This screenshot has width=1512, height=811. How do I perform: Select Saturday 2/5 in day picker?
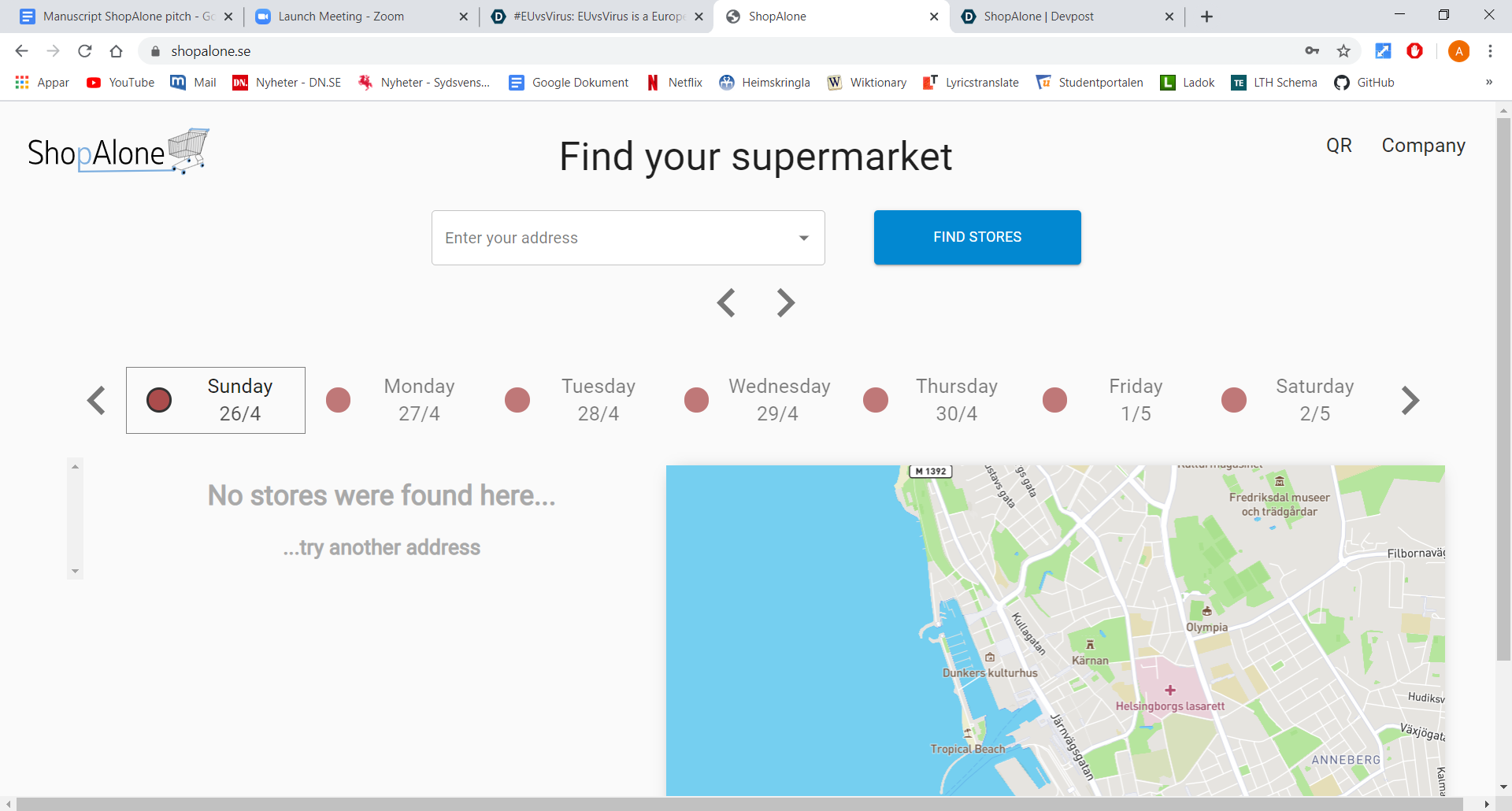[1290, 400]
